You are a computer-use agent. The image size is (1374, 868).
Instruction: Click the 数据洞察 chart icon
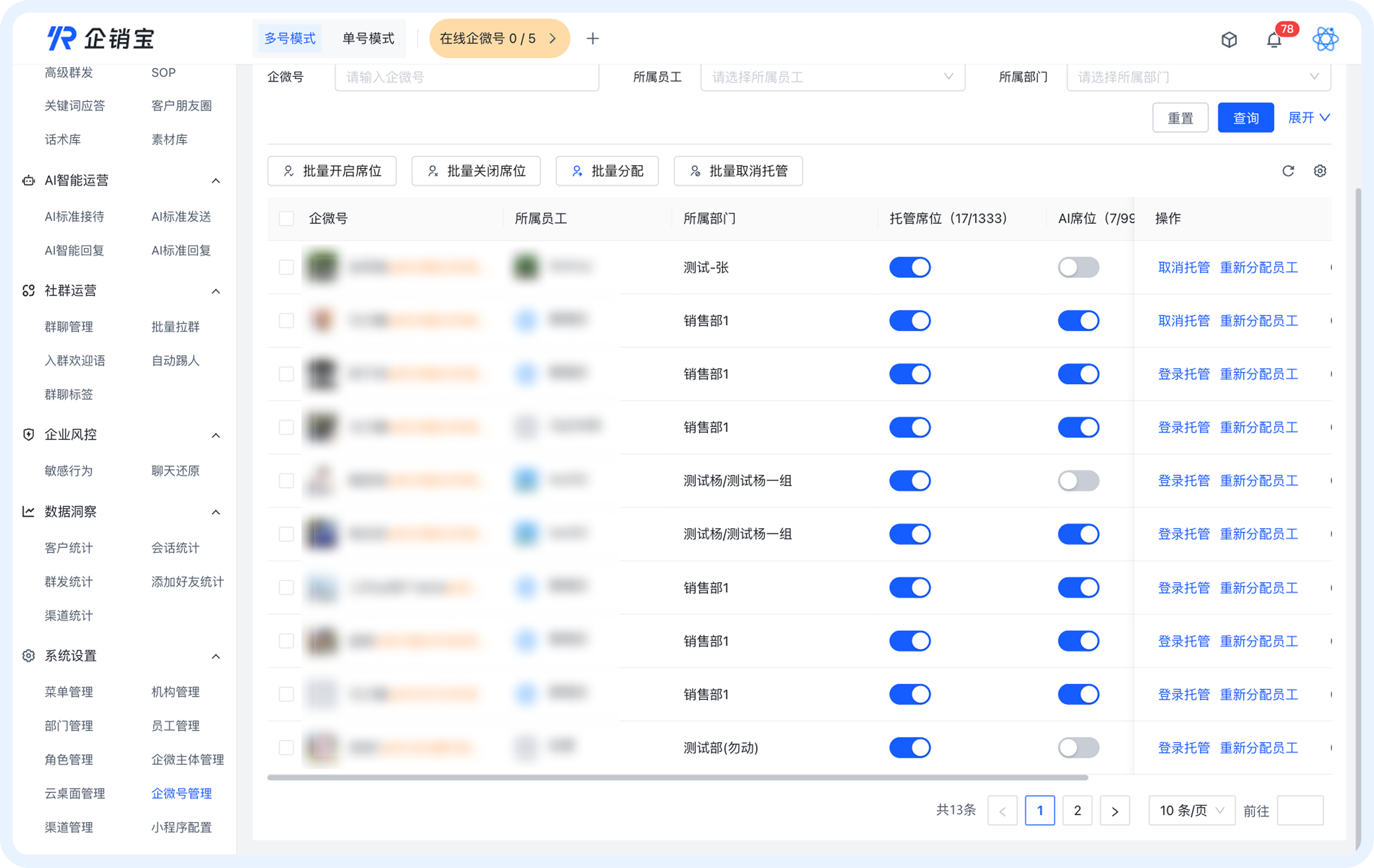(x=28, y=511)
